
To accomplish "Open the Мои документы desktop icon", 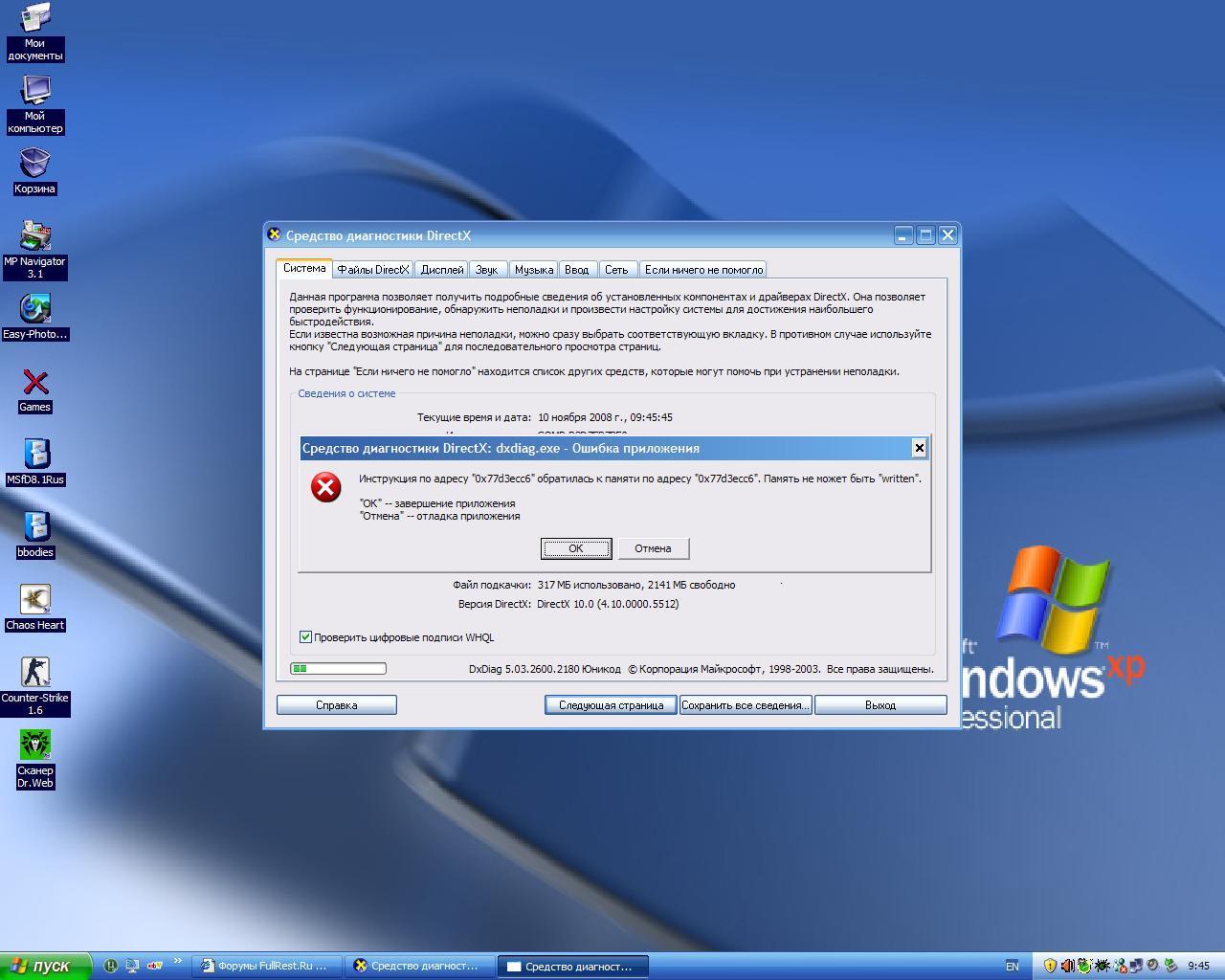I will [x=35, y=32].
